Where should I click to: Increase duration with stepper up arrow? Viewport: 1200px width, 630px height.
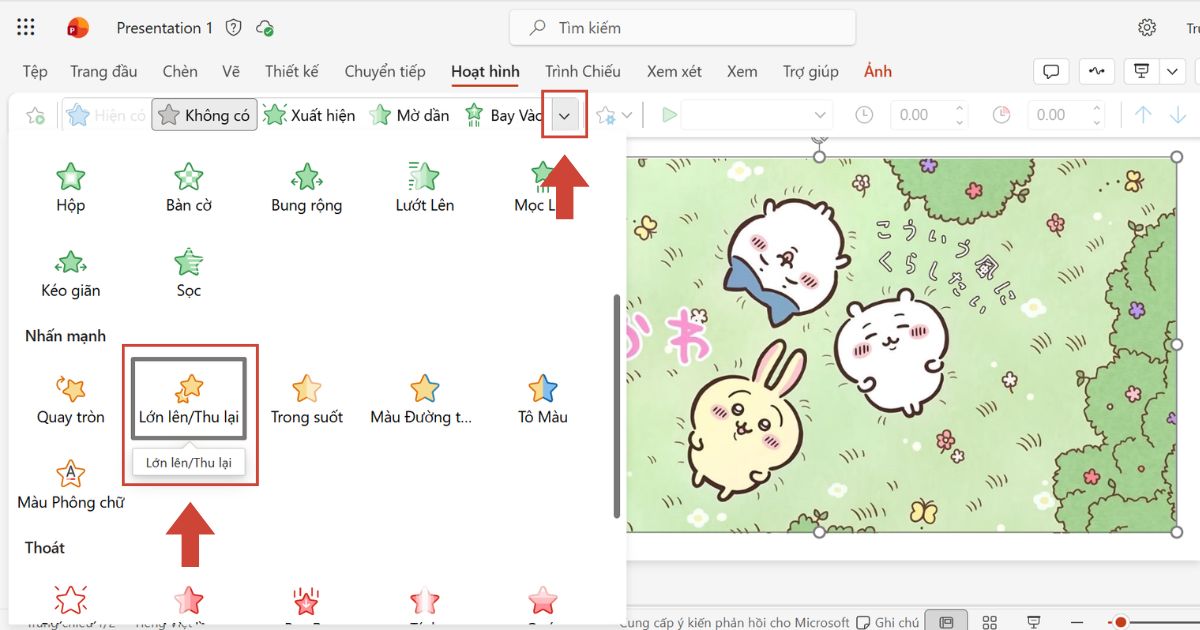(960, 109)
